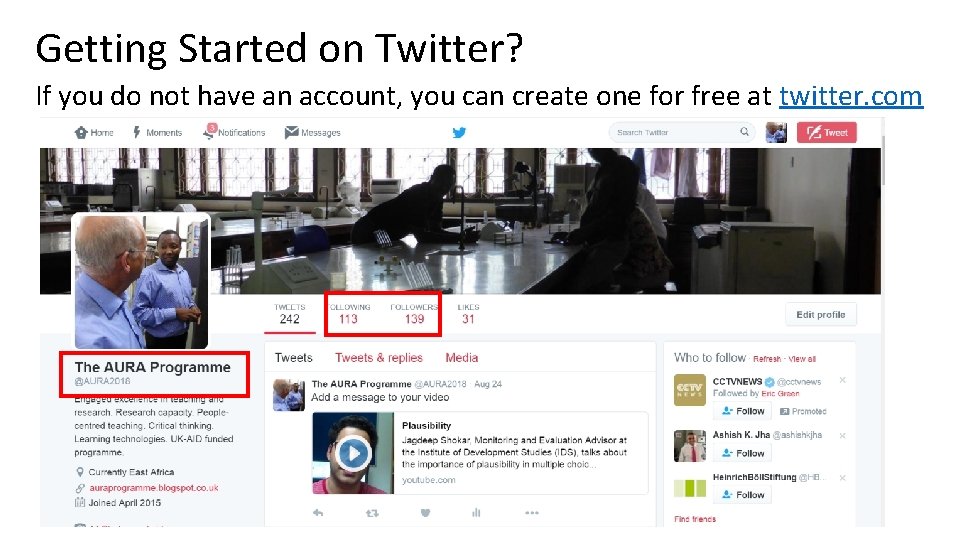The width and height of the screenshot is (960, 540).
Task: View tweet activity bar chart icon
Action: pos(476,513)
